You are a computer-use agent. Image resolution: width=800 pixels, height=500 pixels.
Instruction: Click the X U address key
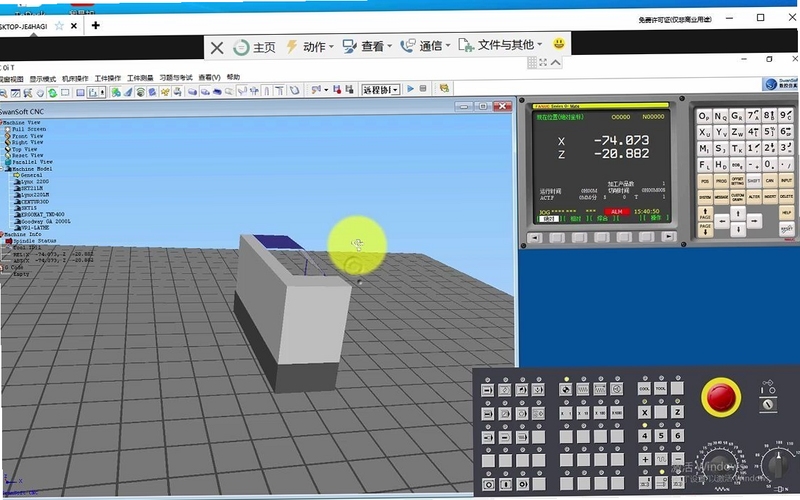[704, 133]
